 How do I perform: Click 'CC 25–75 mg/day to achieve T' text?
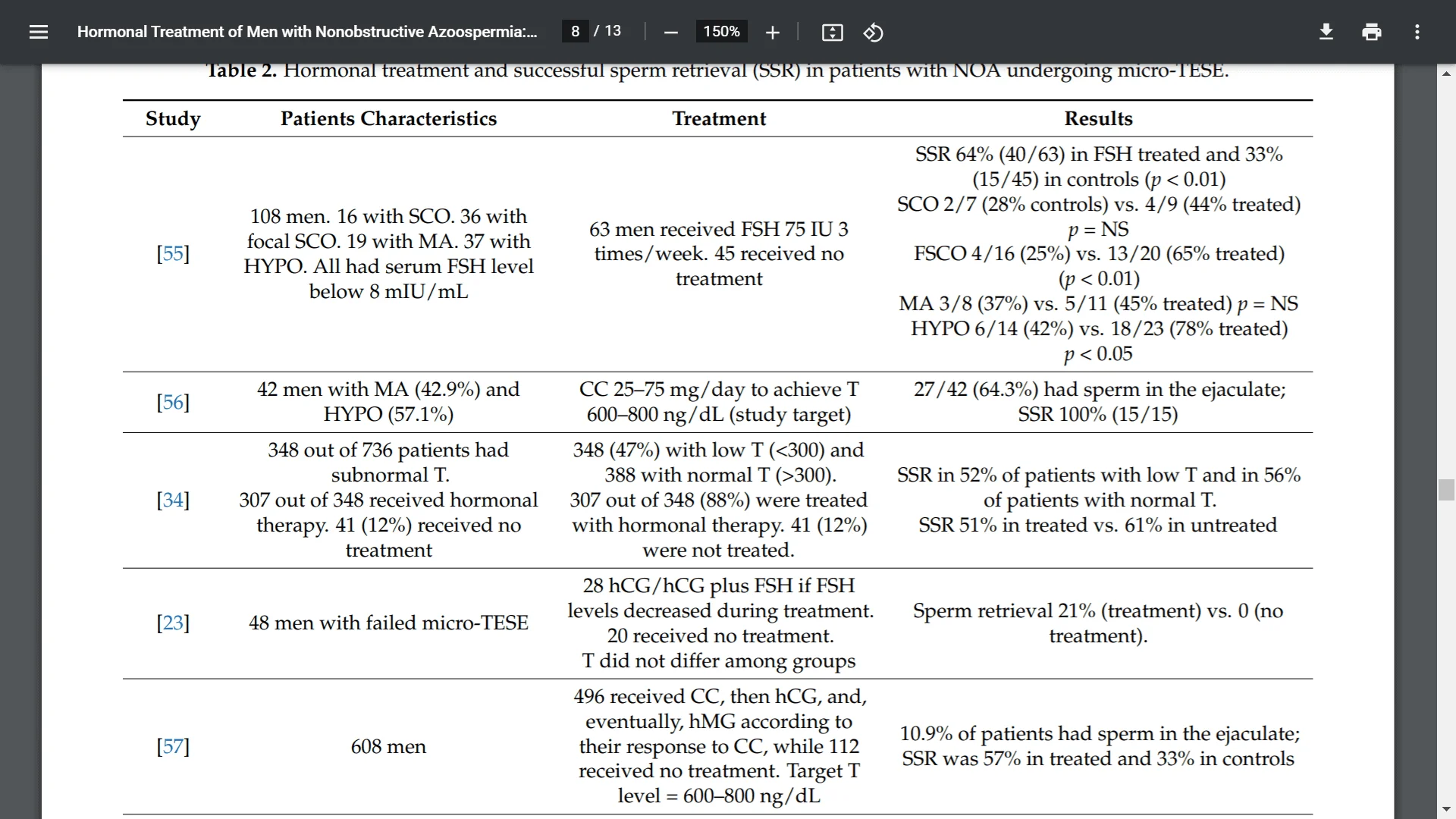pyautogui.click(x=719, y=390)
